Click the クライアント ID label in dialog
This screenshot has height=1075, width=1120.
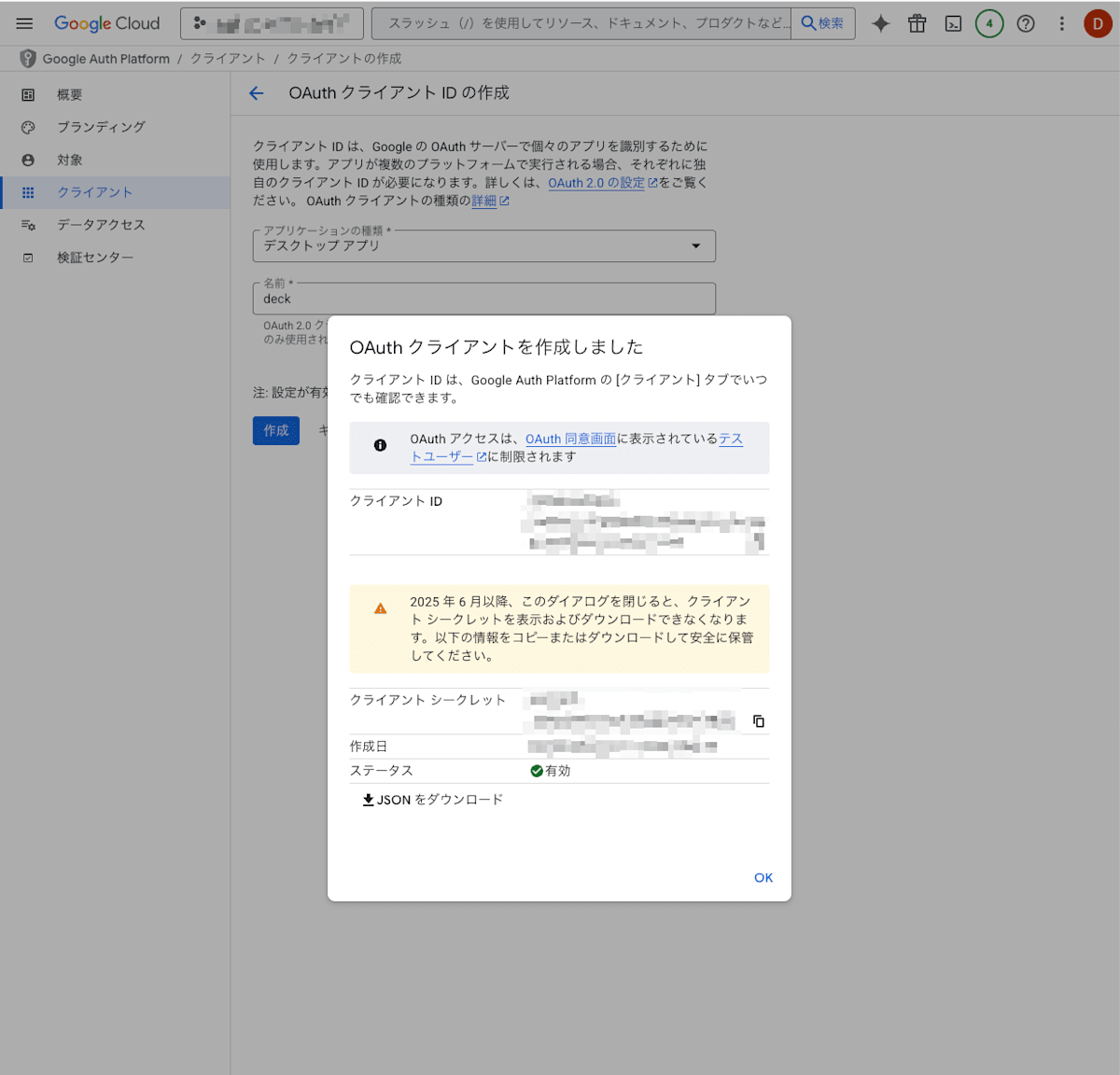pos(396,501)
